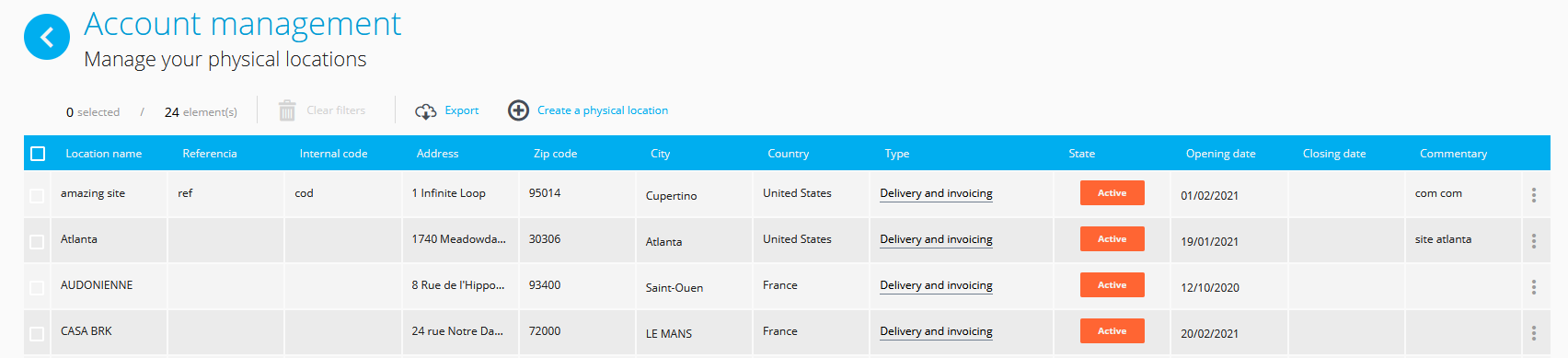Screen dimensions: 1568x358
Task: Tick the CASA BRK row checkbox
Action: pyautogui.click(x=37, y=334)
